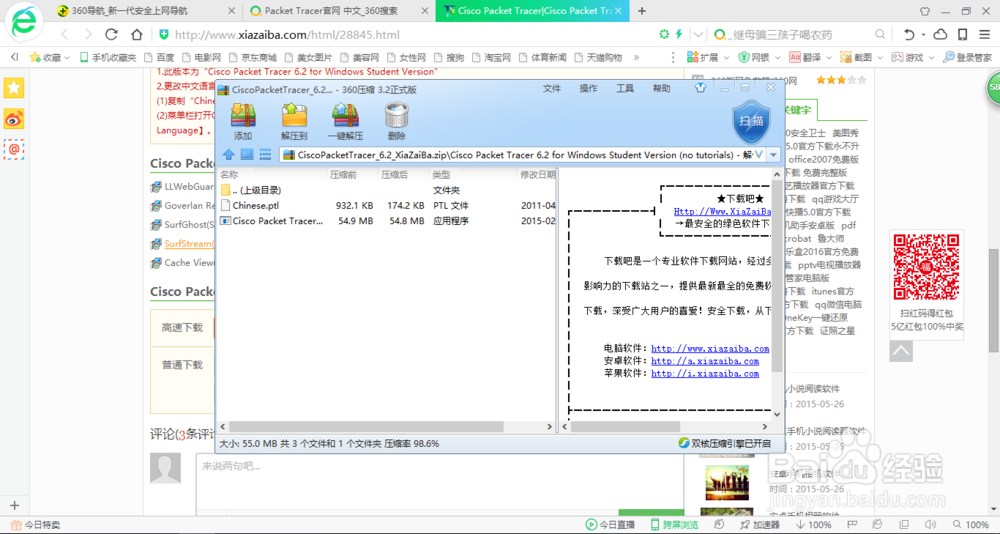Click the 双核压缩引擎已开启 status indicator
This screenshot has height=534, width=1000.
click(x=724, y=443)
